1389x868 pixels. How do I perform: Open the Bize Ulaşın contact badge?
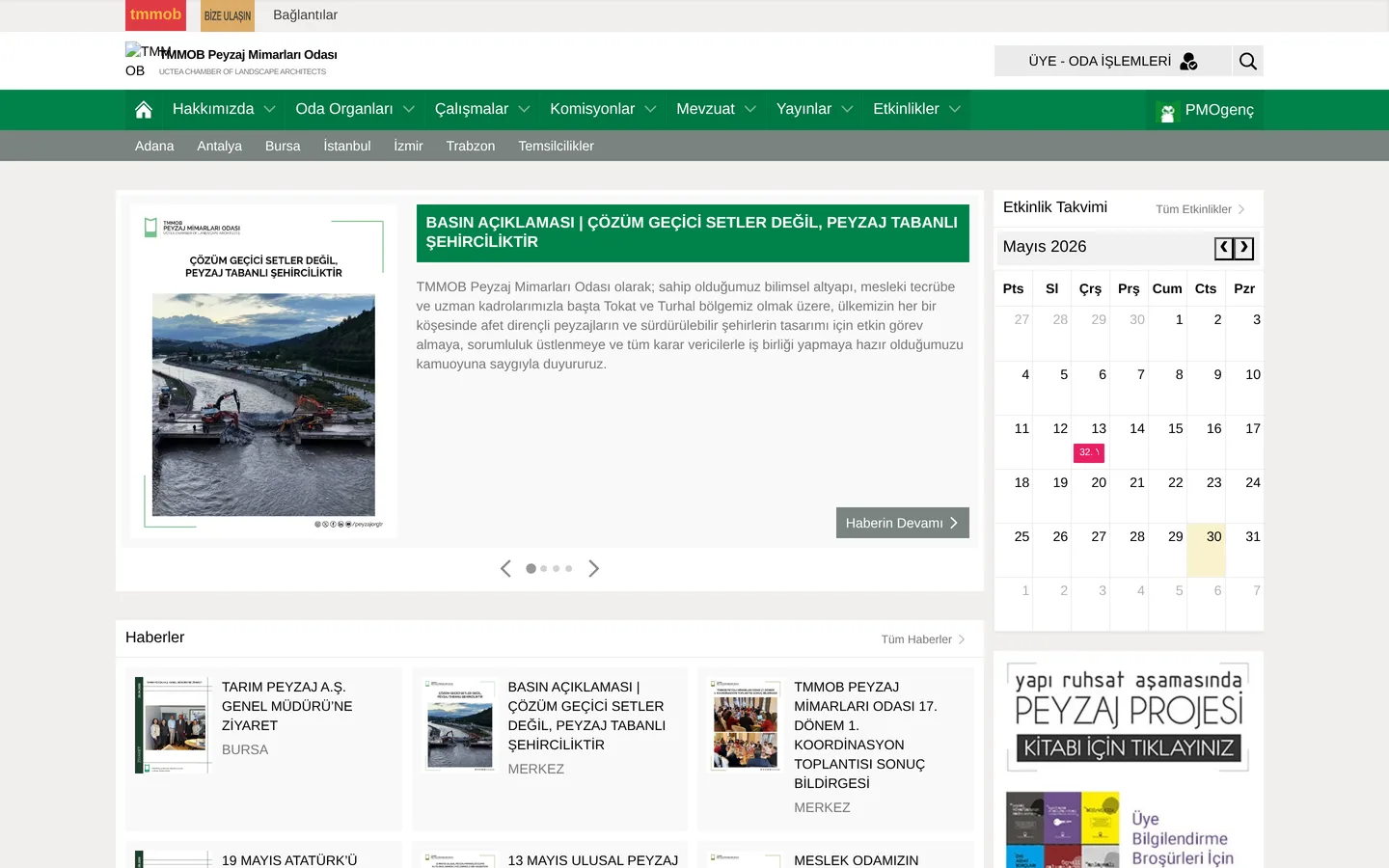click(228, 15)
